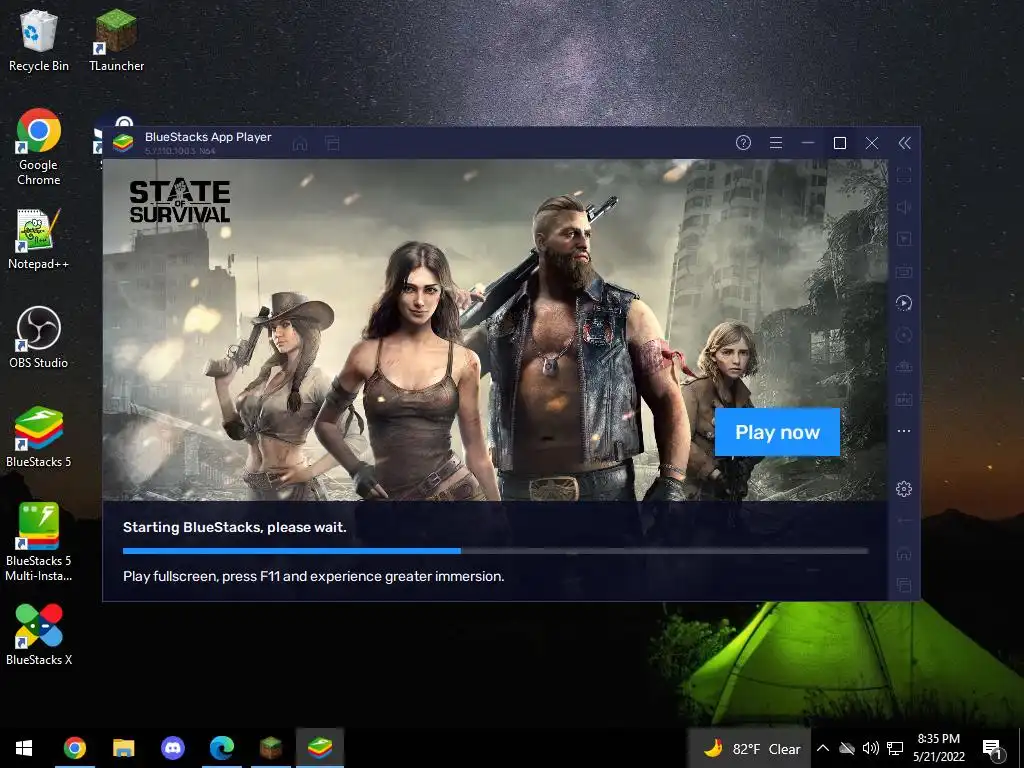
Task: Select the TLauncher desktop icon
Action: [116, 42]
